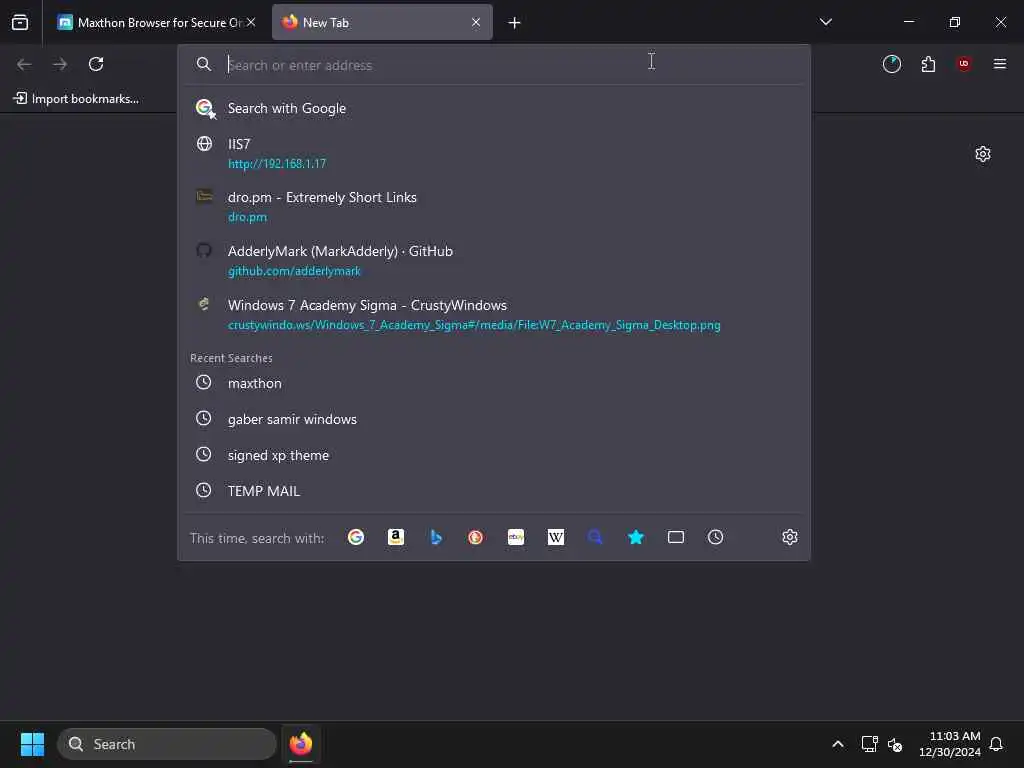Open new tab page settings gear
This screenshot has height=768, width=1024.
(x=982, y=154)
